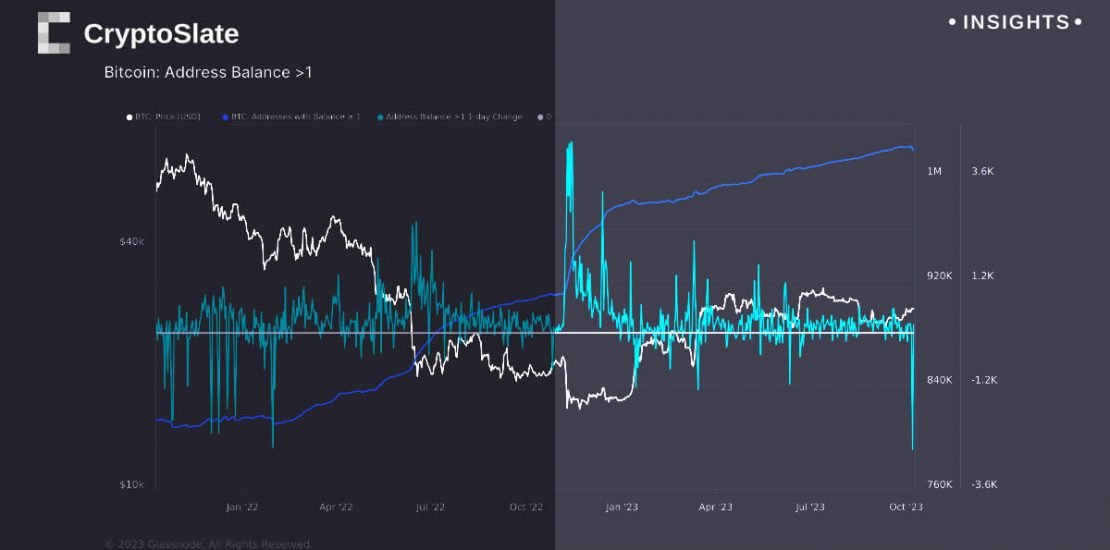Toggle Address Balance >1 1-day Change legend
Viewport: 1110px width, 550px height.
454,117
